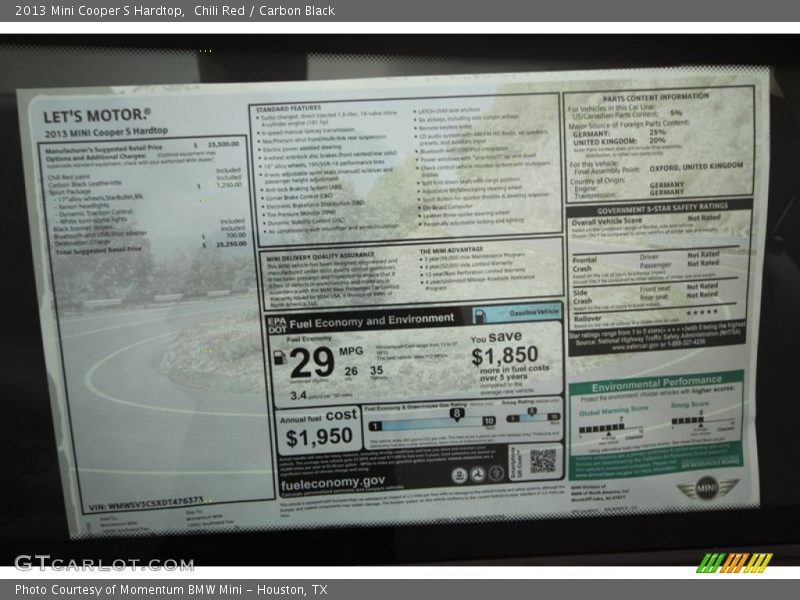The image size is (800, 600).
Task: Click the "Rollover" rating label
Action: click(587, 319)
